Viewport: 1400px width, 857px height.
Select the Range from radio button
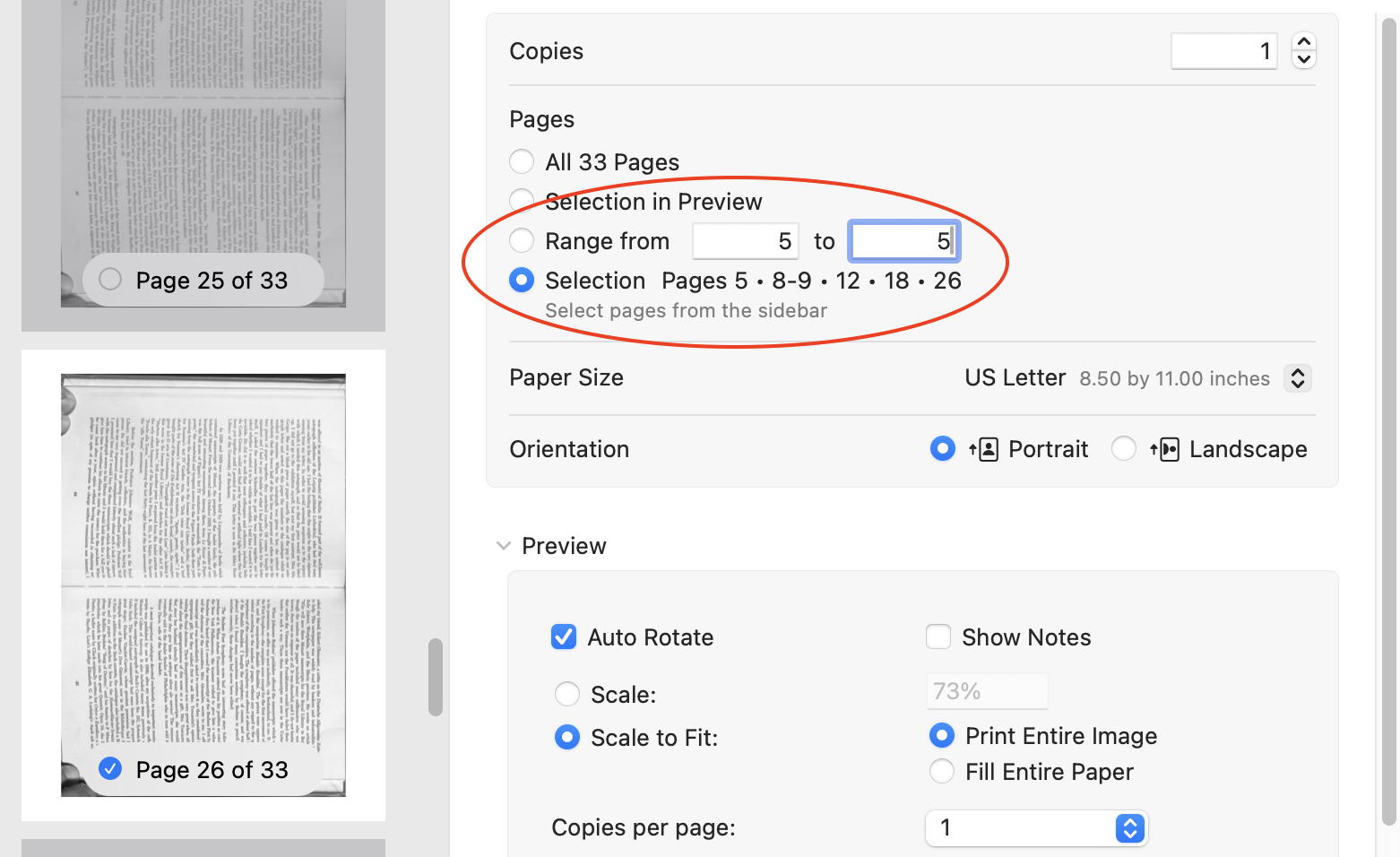(522, 241)
